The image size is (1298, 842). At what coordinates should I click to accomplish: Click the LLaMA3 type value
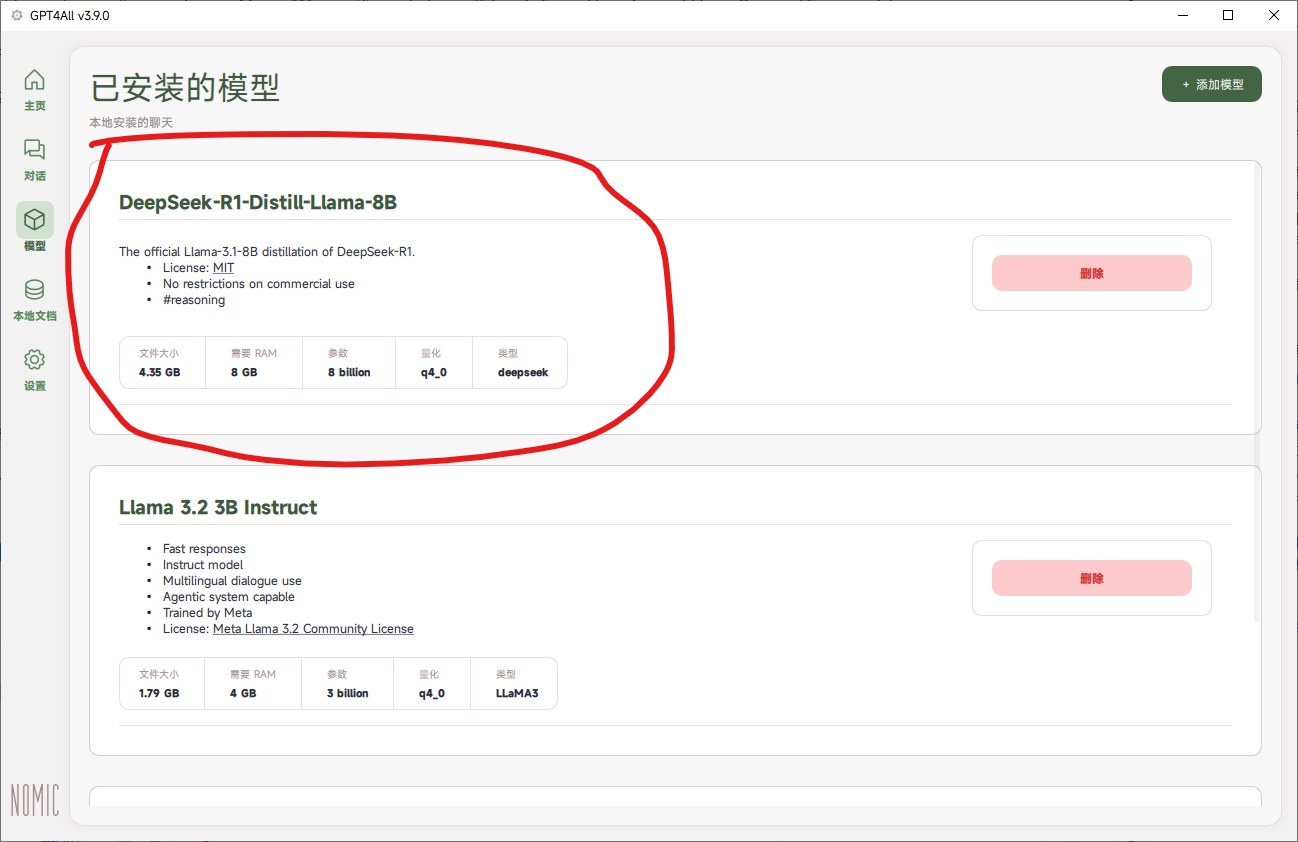(x=517, y=693)
